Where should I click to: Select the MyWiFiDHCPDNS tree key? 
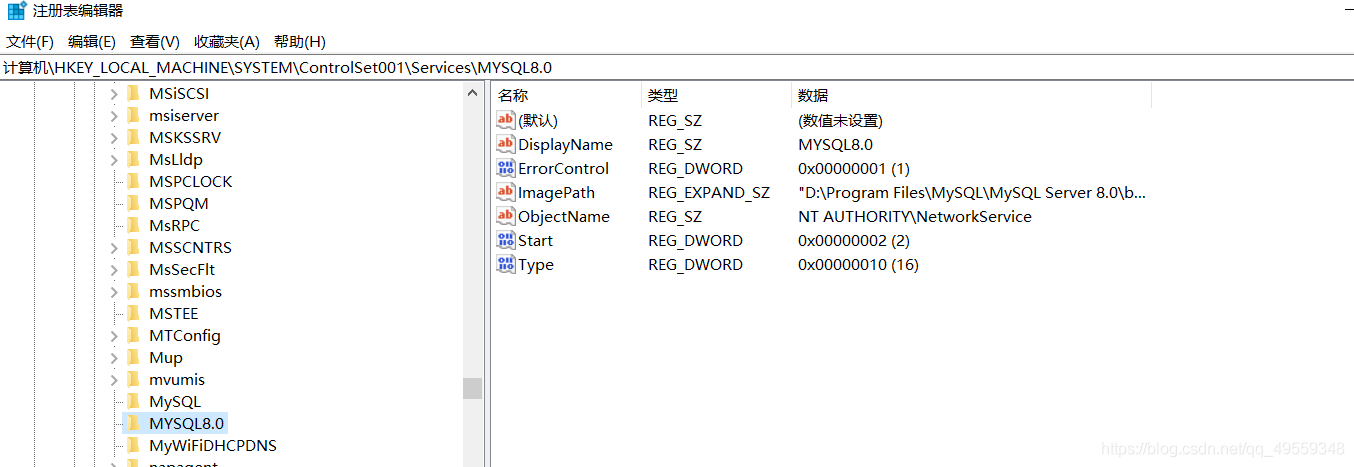pos(213,446)
